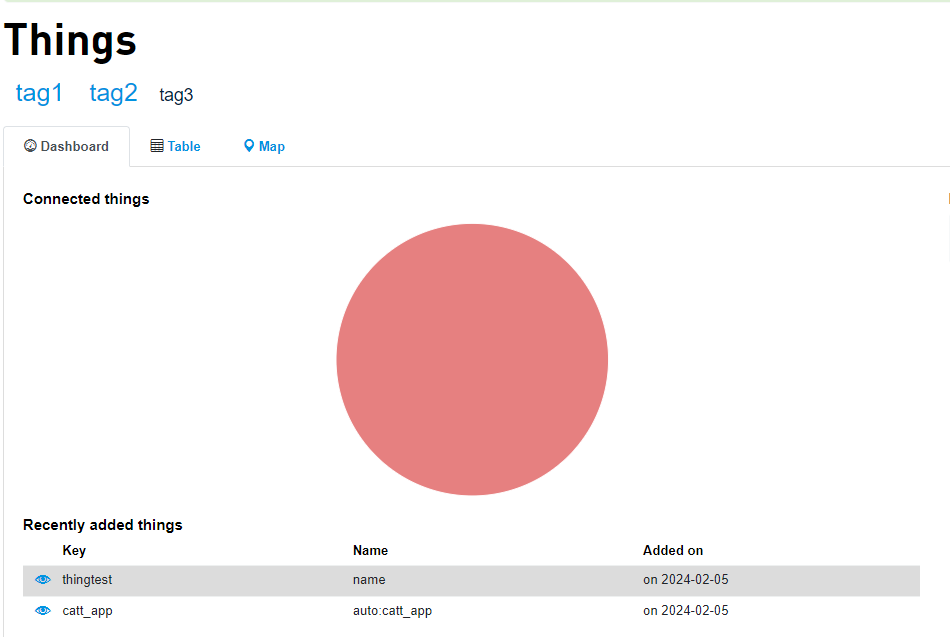The height and width of the screenshot is (637, 950).
Task: Click the eye icon for thingtest
Action: [42, 580]
